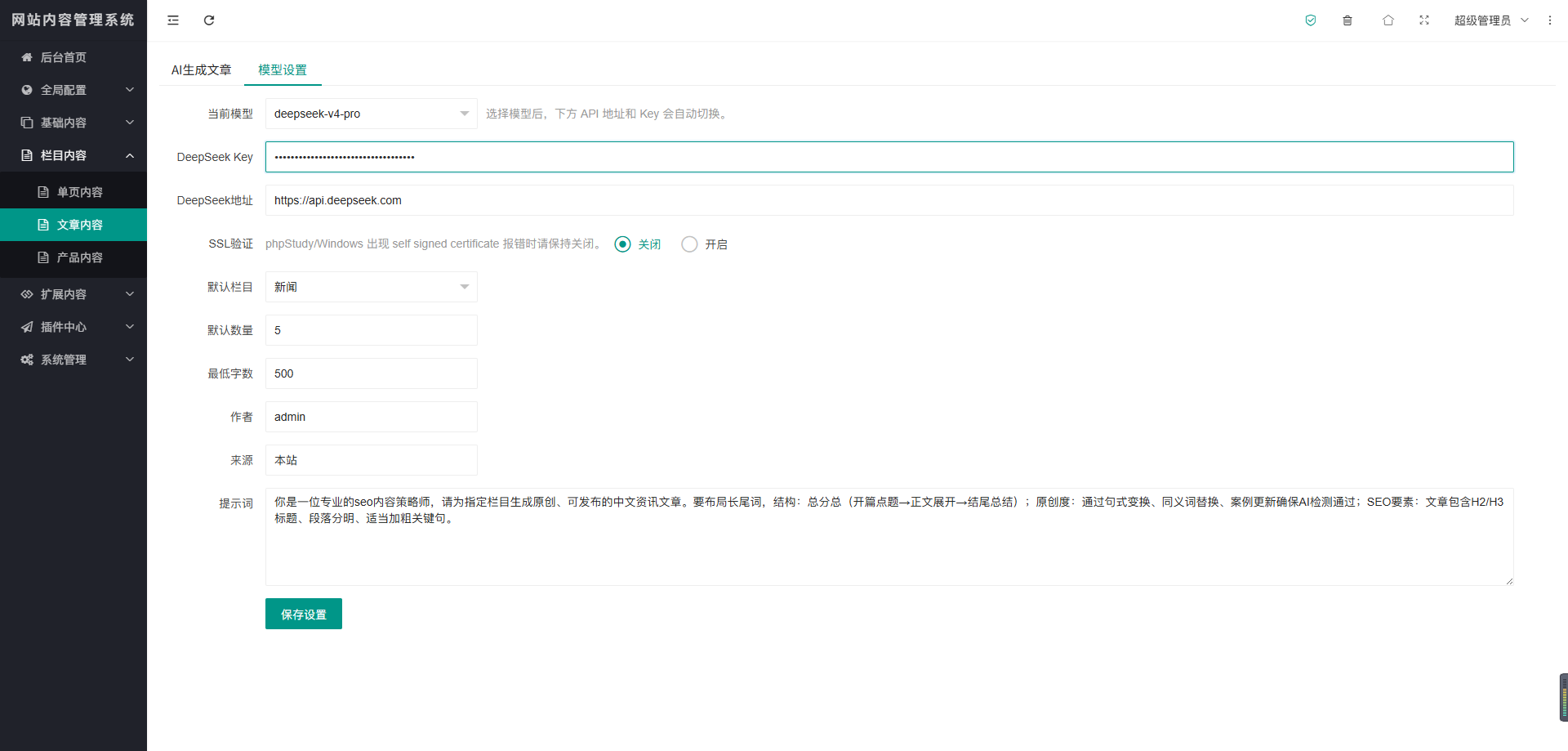Click the 当前模型 hint text
This screenshot has height=751, width=1568.
608,114
